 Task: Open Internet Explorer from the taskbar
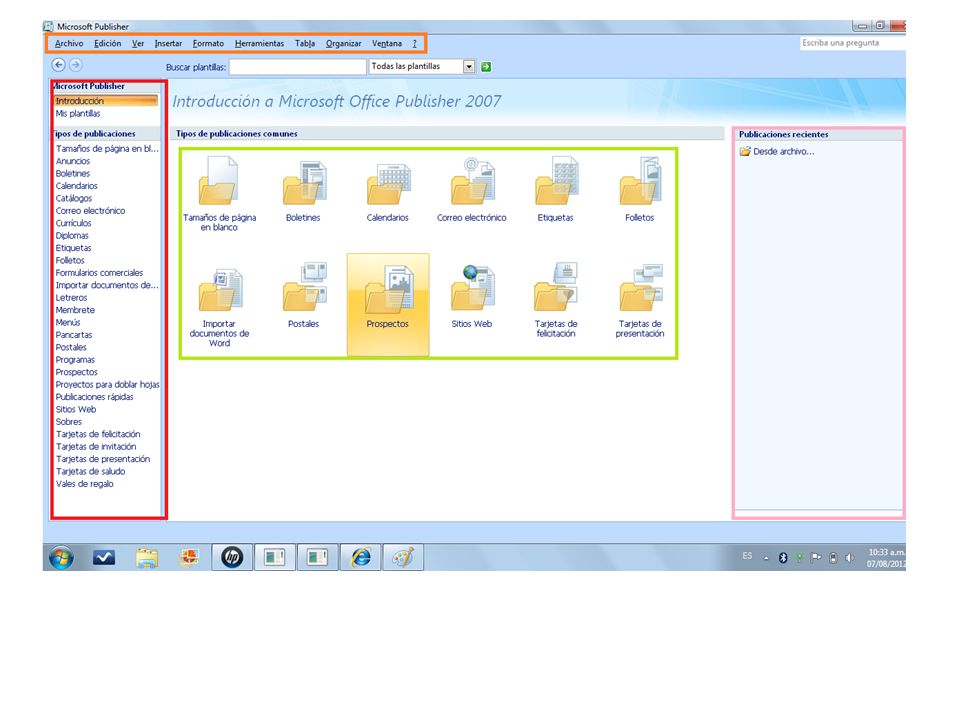(361, 557)
